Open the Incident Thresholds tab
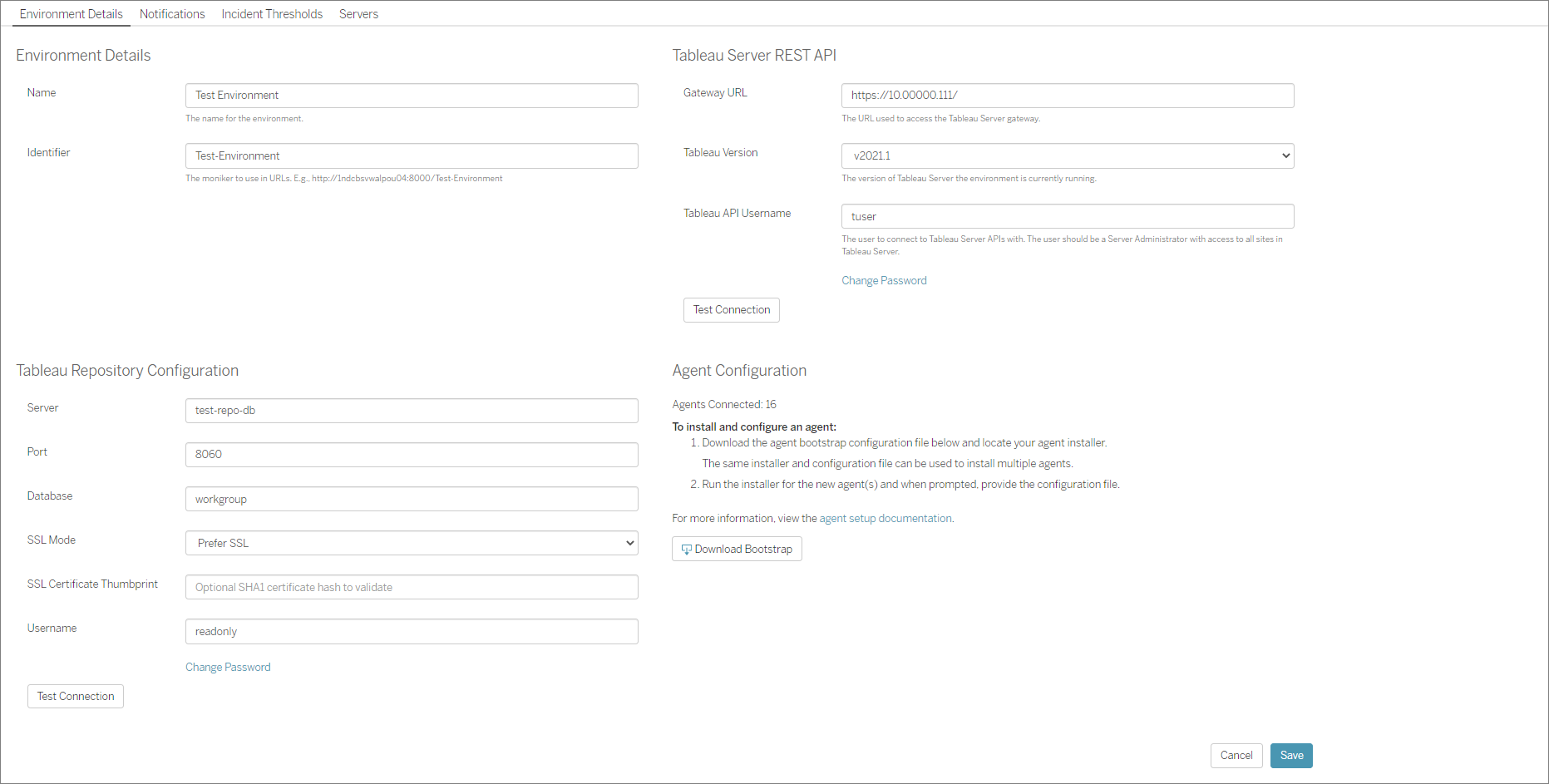Image resolution: width=1549 pixels, height=784 pixels. (272, 14)
